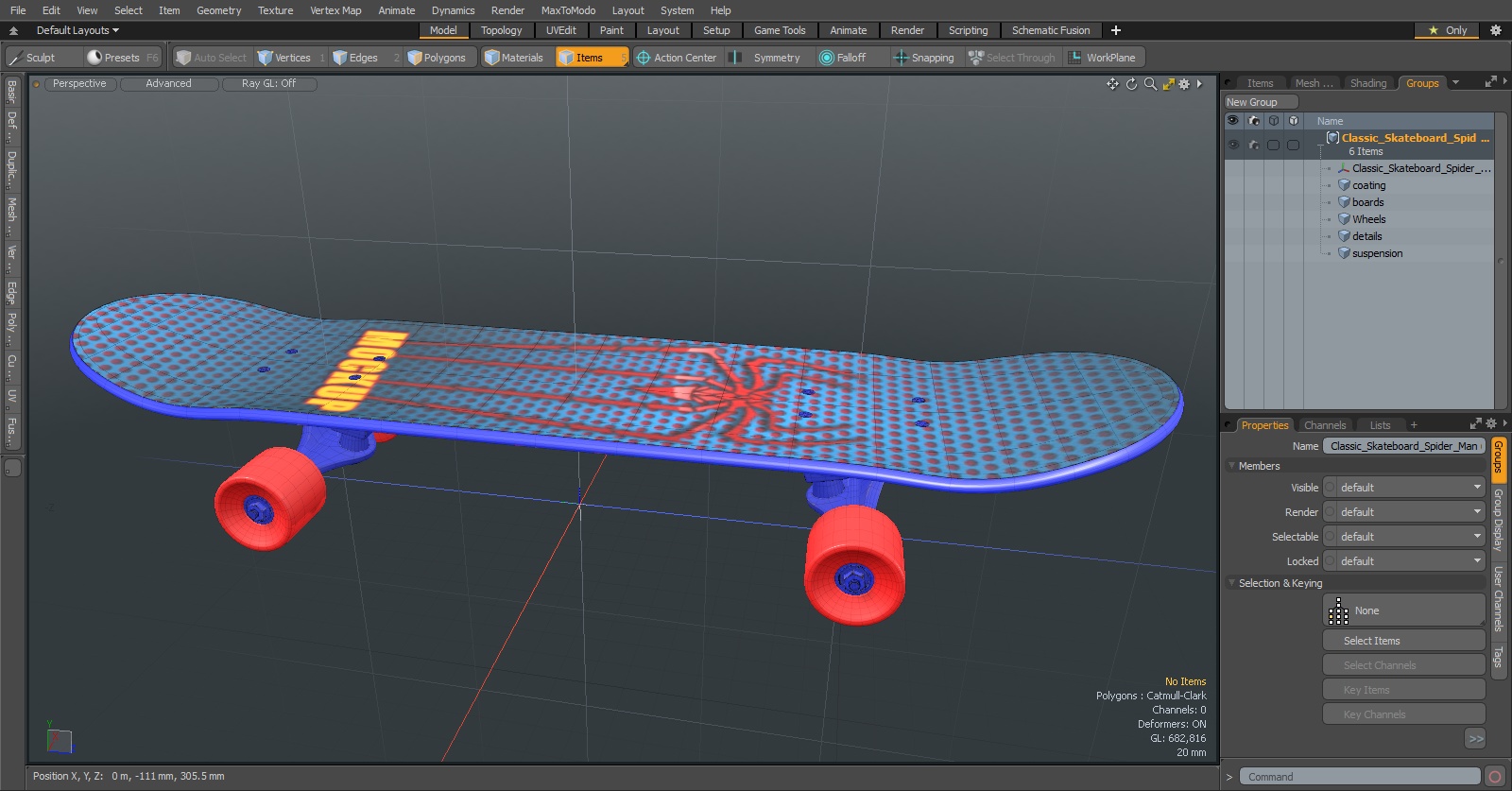Open the Texture menu
Viewport: 1512px width, 791px height.
click(276, 10)
